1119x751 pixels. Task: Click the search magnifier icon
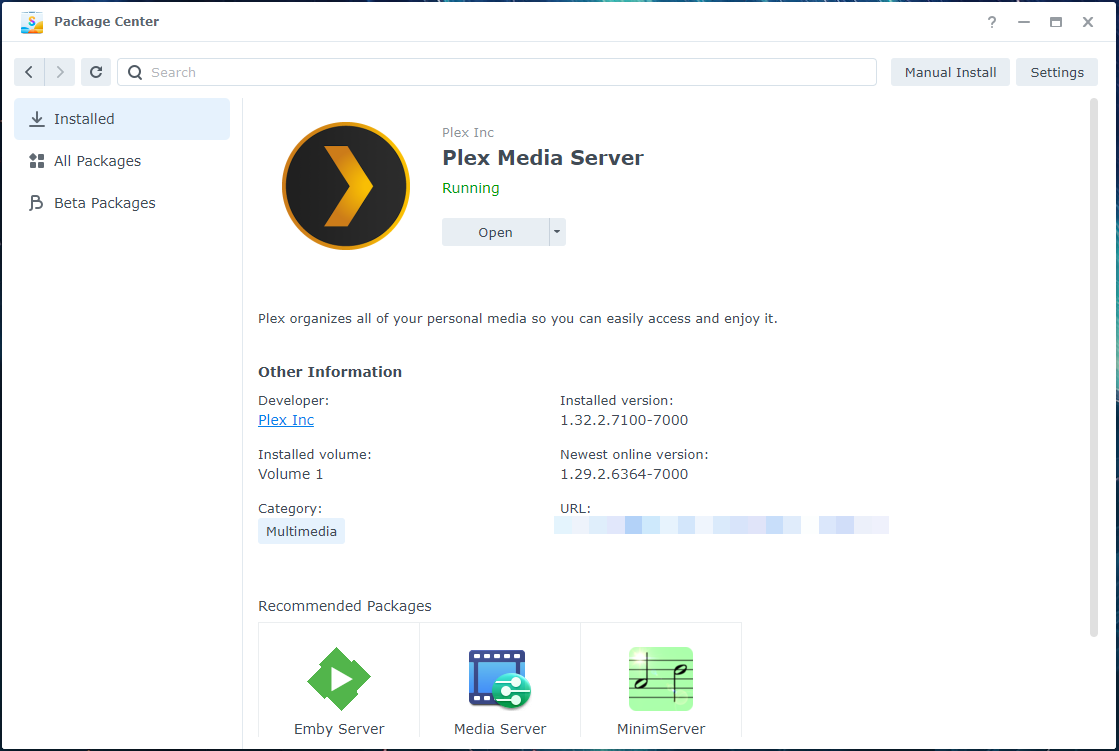(135, 72)
